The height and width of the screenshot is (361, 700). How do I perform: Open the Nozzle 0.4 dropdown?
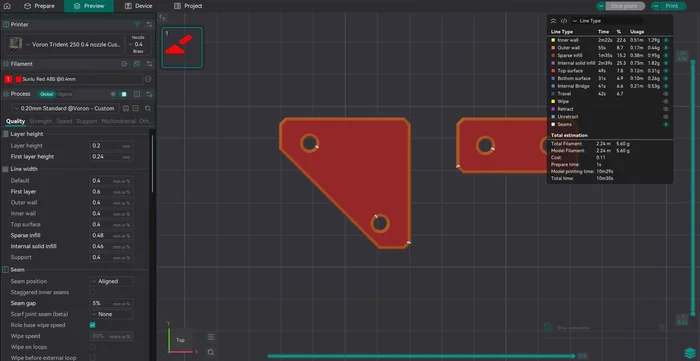click(x=138, y=45)
